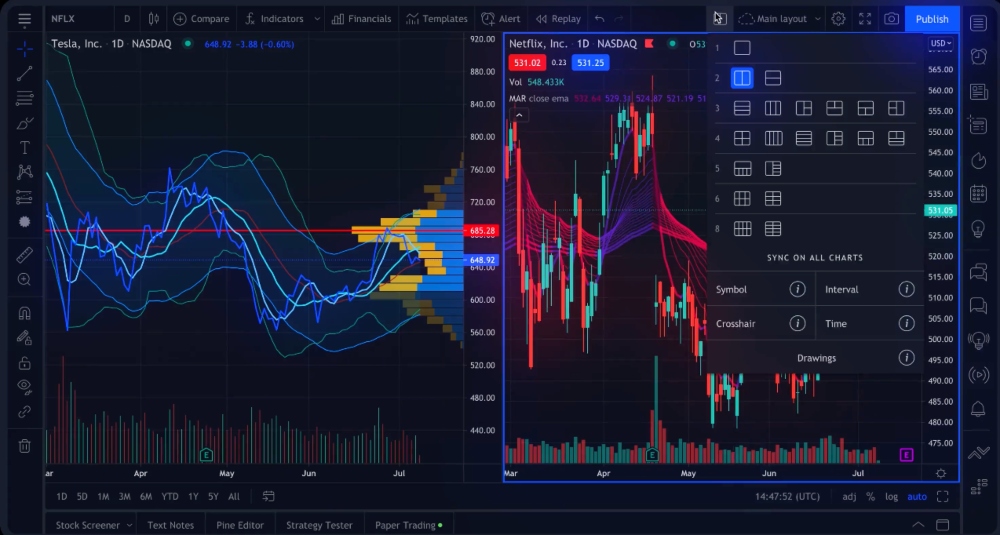
Task: Toggle Crosshair sync on all charts
Action: click(736, 324)
